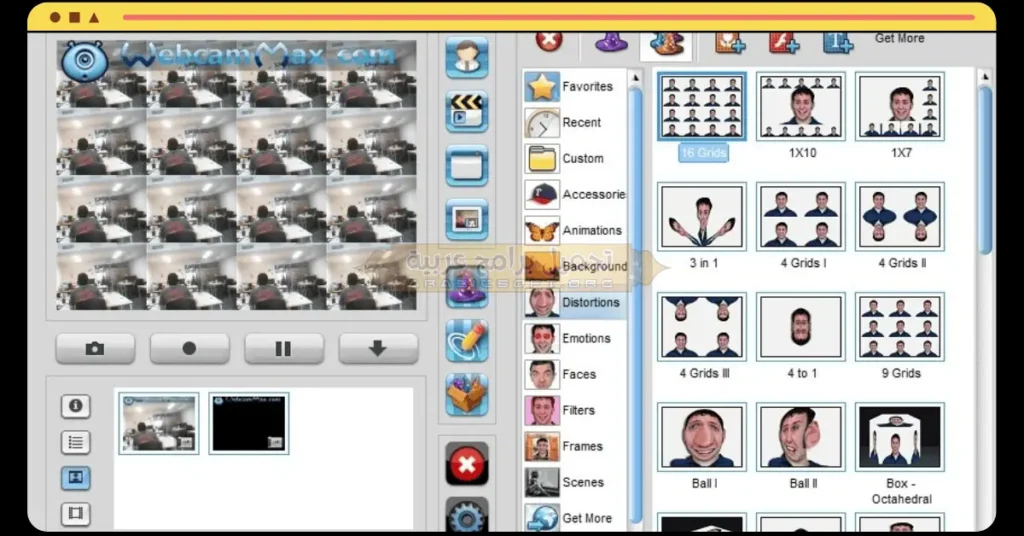Open the doodle pencil tool icon
The height and width of the screenshot is (536, 1024).
click(467, 341)
